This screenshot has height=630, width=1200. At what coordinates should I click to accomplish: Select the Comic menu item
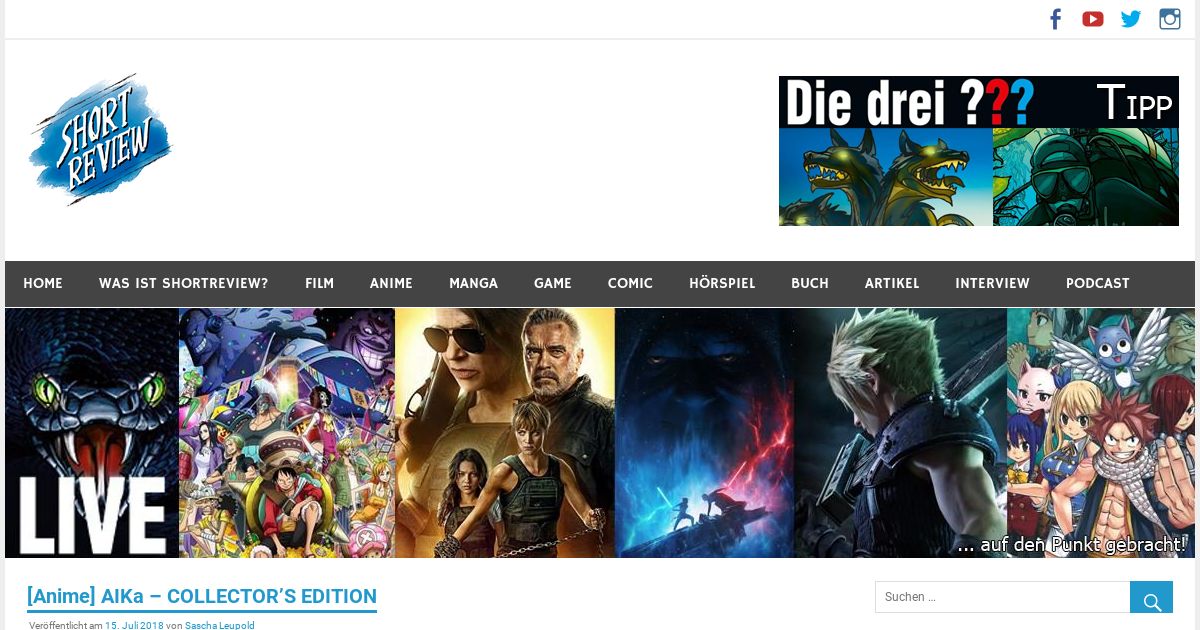[x=630, y=284]
